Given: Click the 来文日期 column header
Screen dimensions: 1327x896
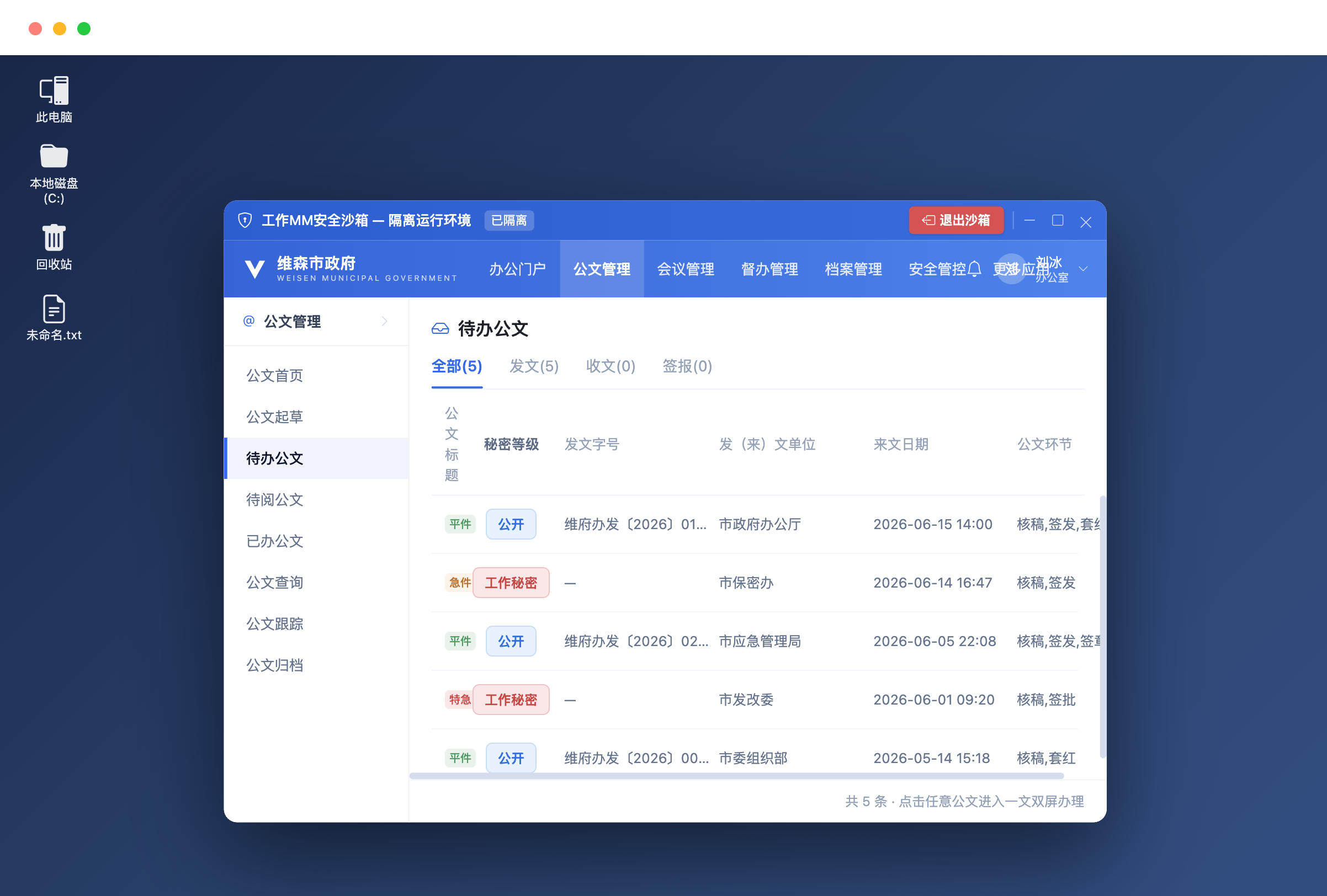Looking at the screenshot, I should point(900,444).
